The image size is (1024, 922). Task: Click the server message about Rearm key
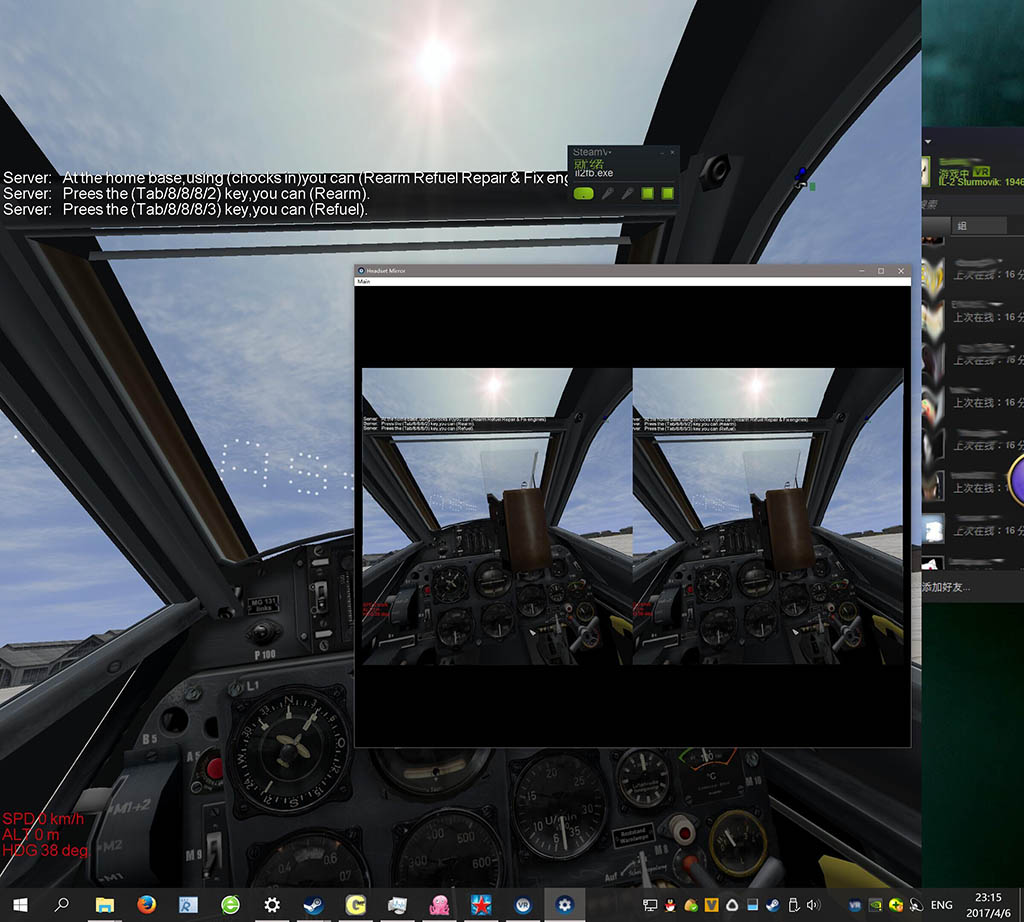pos(186,193)
